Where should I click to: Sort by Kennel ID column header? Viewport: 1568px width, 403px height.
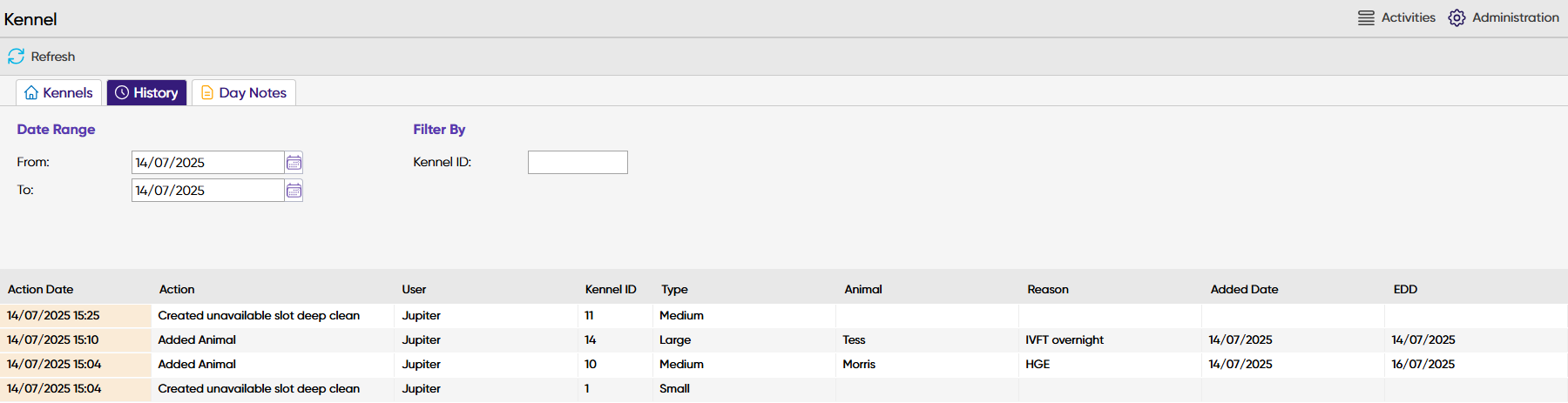pyautogui.click(x=610, y=290)
